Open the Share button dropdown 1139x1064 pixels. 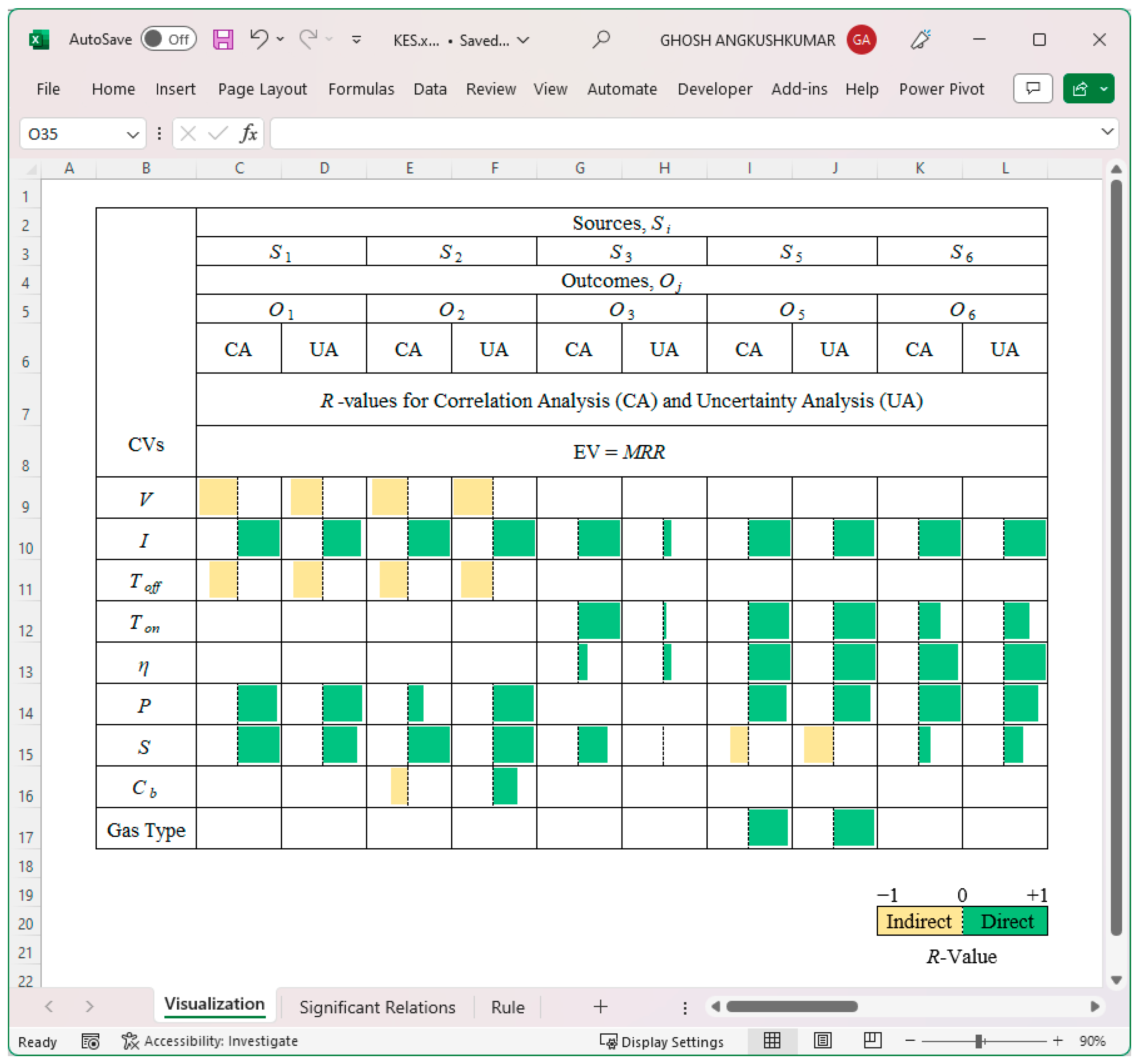[x=1103, y=89]
